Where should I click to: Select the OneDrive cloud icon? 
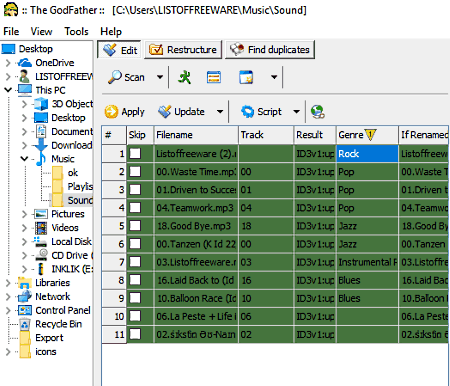pyautogui.click(x=25, y=63)
